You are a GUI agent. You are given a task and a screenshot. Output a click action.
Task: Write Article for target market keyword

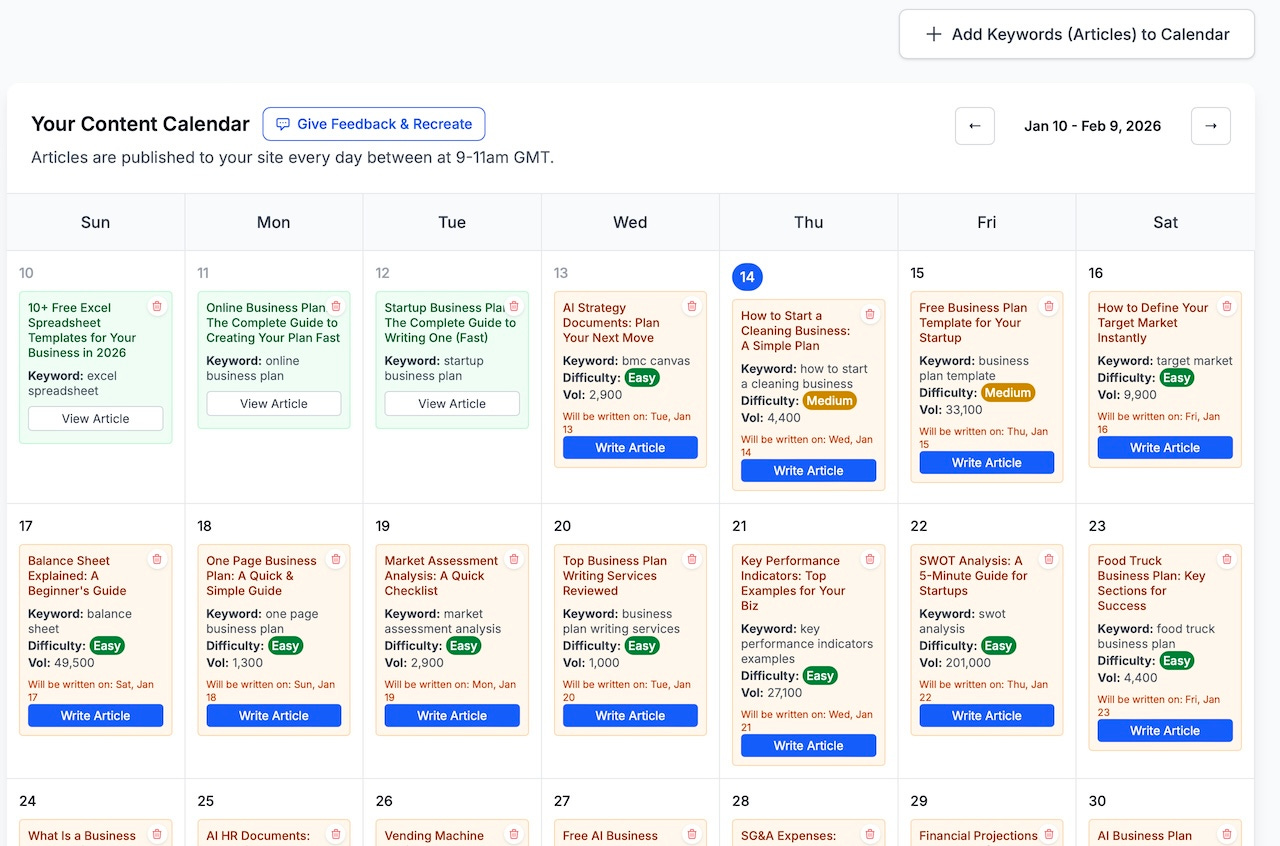tap(1165, 448)
